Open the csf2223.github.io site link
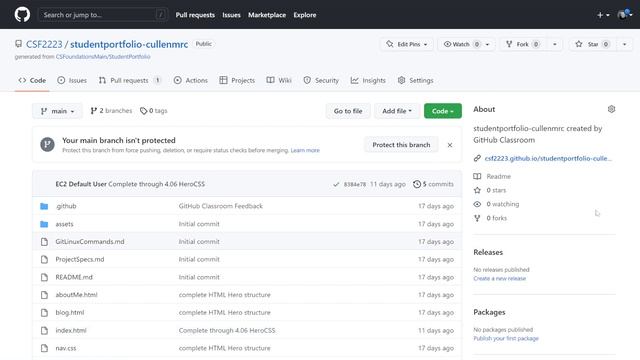Screen dimensions: 640x360 tap(548, 158)
